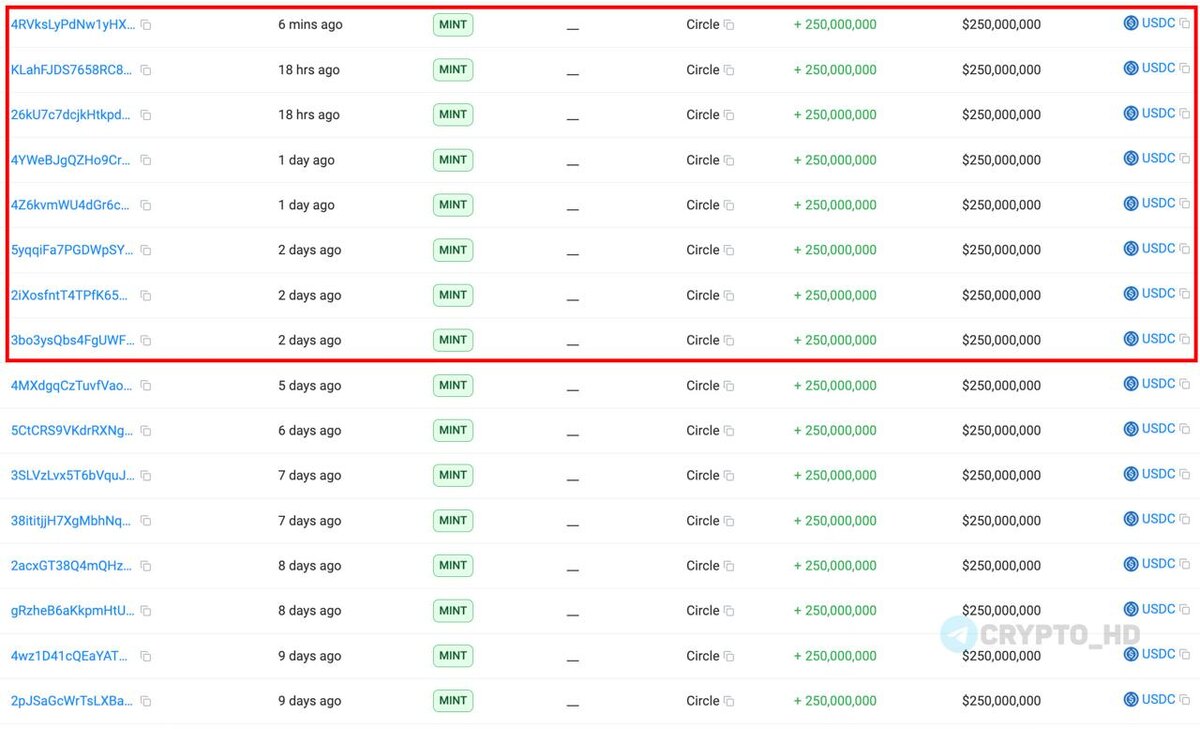
Task: Click '$250,000,000' value in the 4wz1D41cQEaYAT row
Action: point(1001,656)
